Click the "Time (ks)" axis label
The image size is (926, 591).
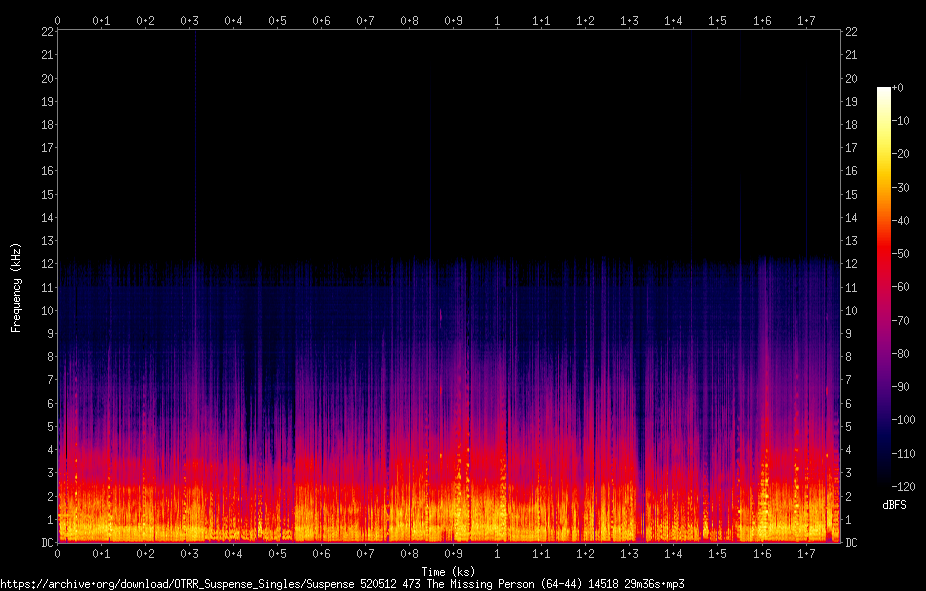pyautogui.click(x=448, y=571)
